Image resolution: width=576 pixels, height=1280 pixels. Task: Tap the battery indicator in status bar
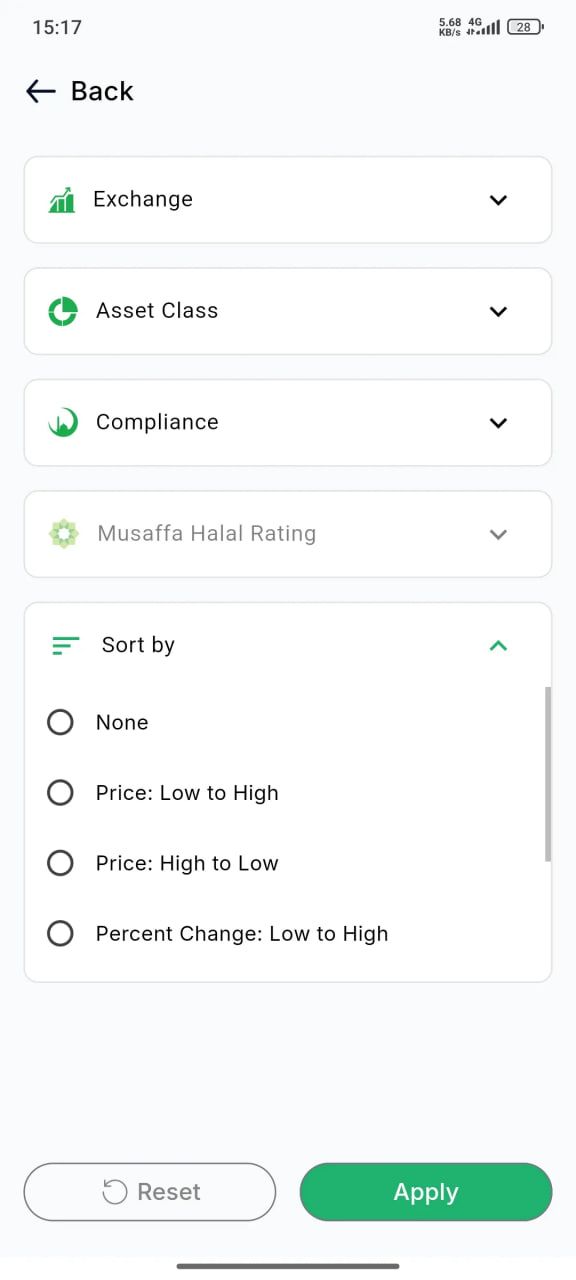(525, 27)
